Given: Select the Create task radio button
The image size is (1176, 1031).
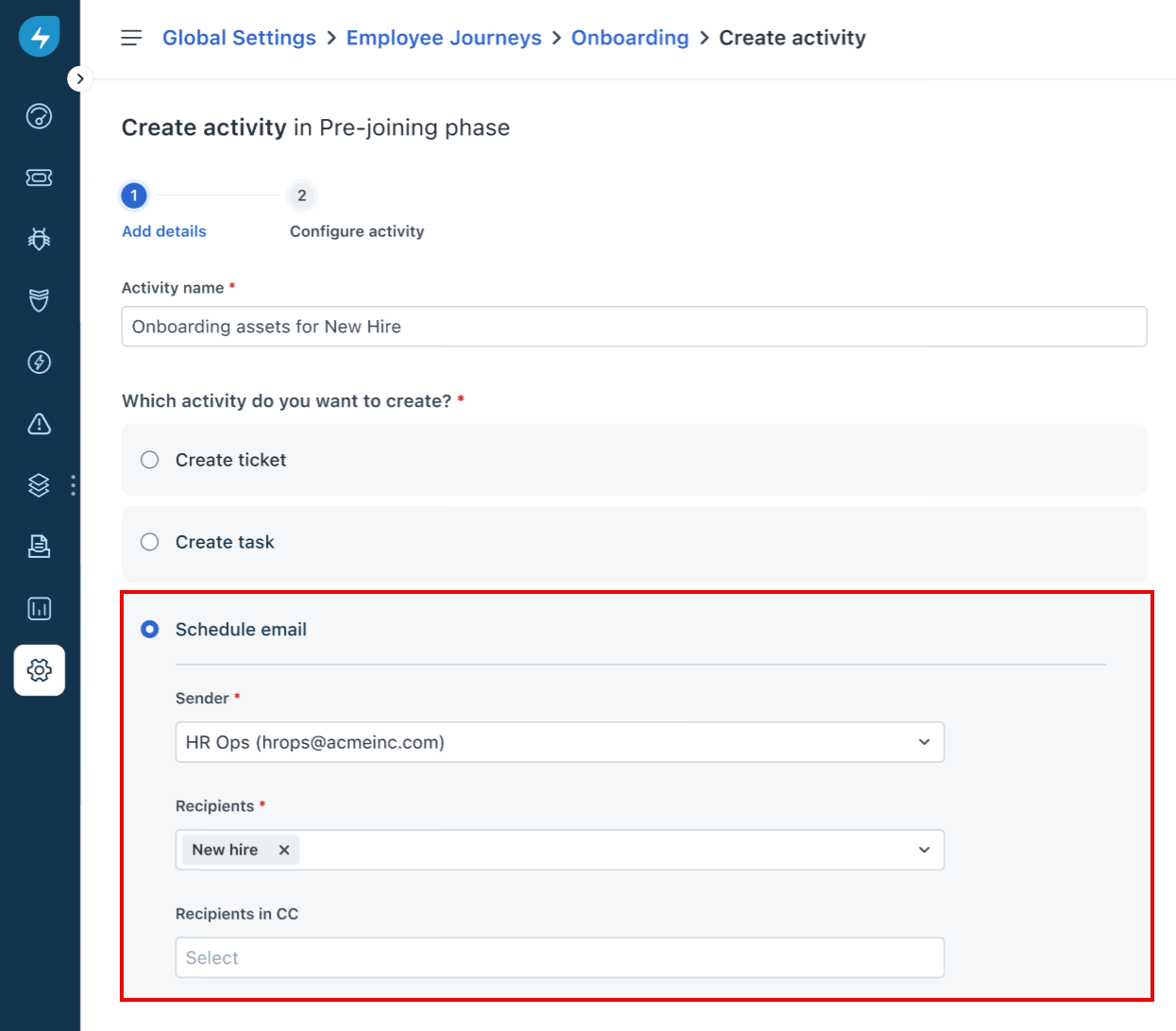Looking at the screenshot, I should point(150,542).
